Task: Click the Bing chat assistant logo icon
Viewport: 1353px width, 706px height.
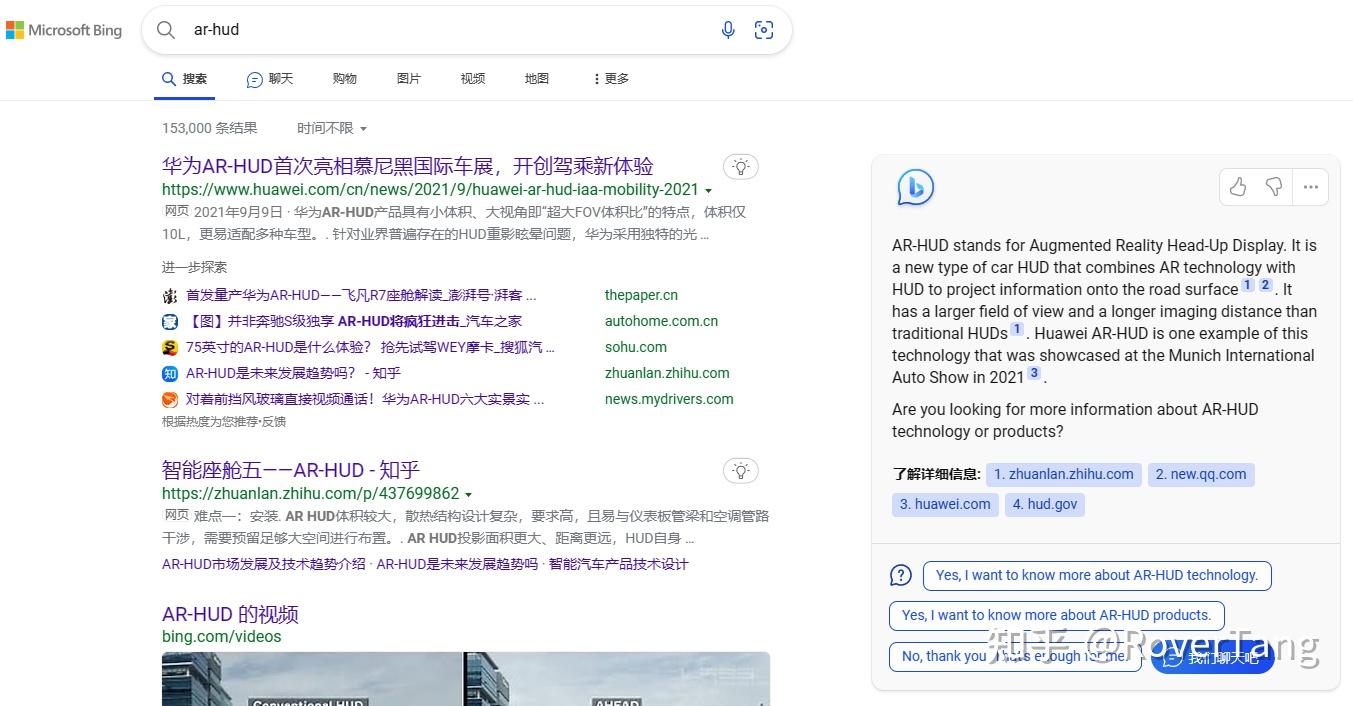Action: pos(914,186)
